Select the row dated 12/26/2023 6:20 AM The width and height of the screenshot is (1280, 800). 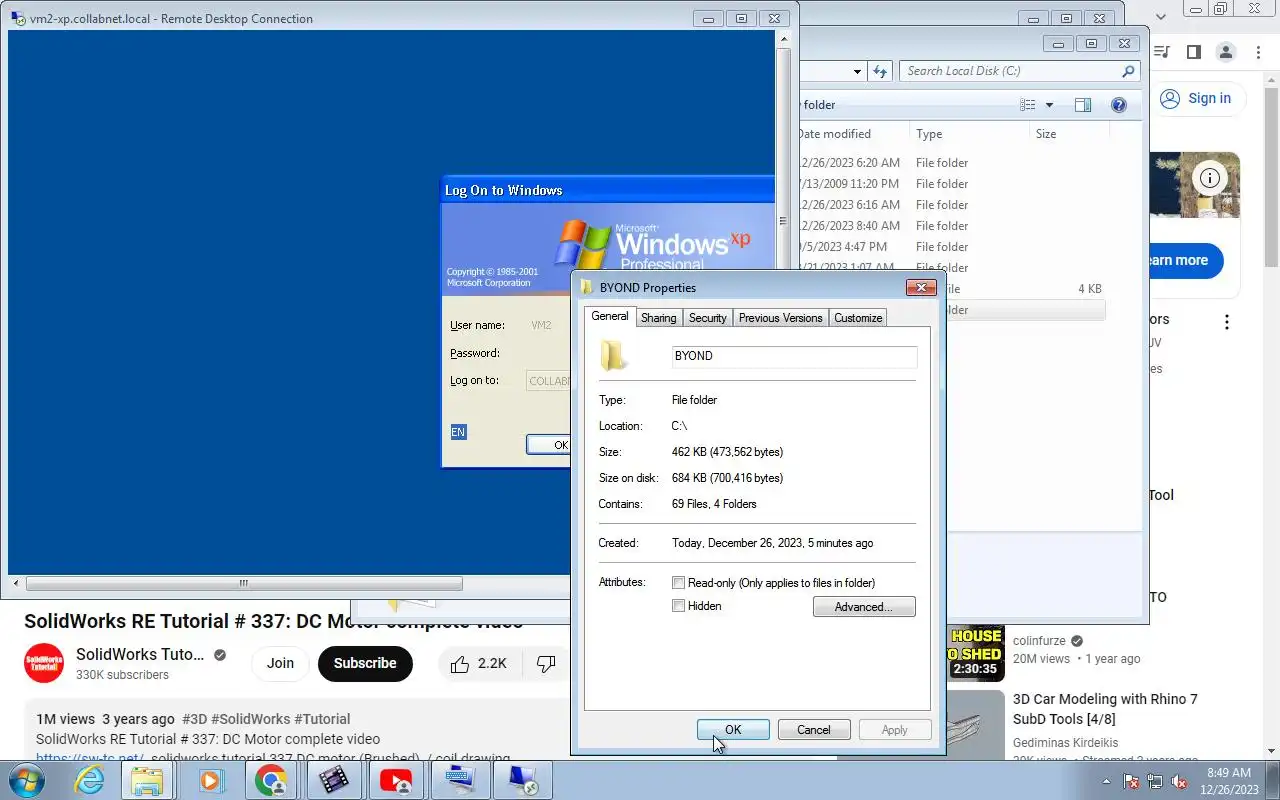pyautogui.click(x=950, y=163)
